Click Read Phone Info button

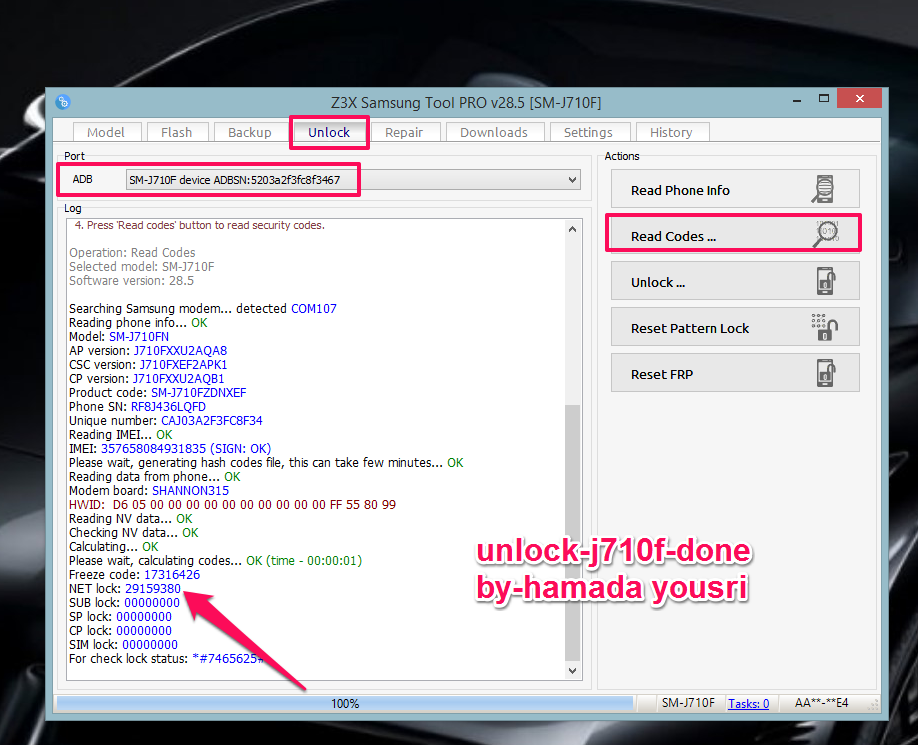735,189
